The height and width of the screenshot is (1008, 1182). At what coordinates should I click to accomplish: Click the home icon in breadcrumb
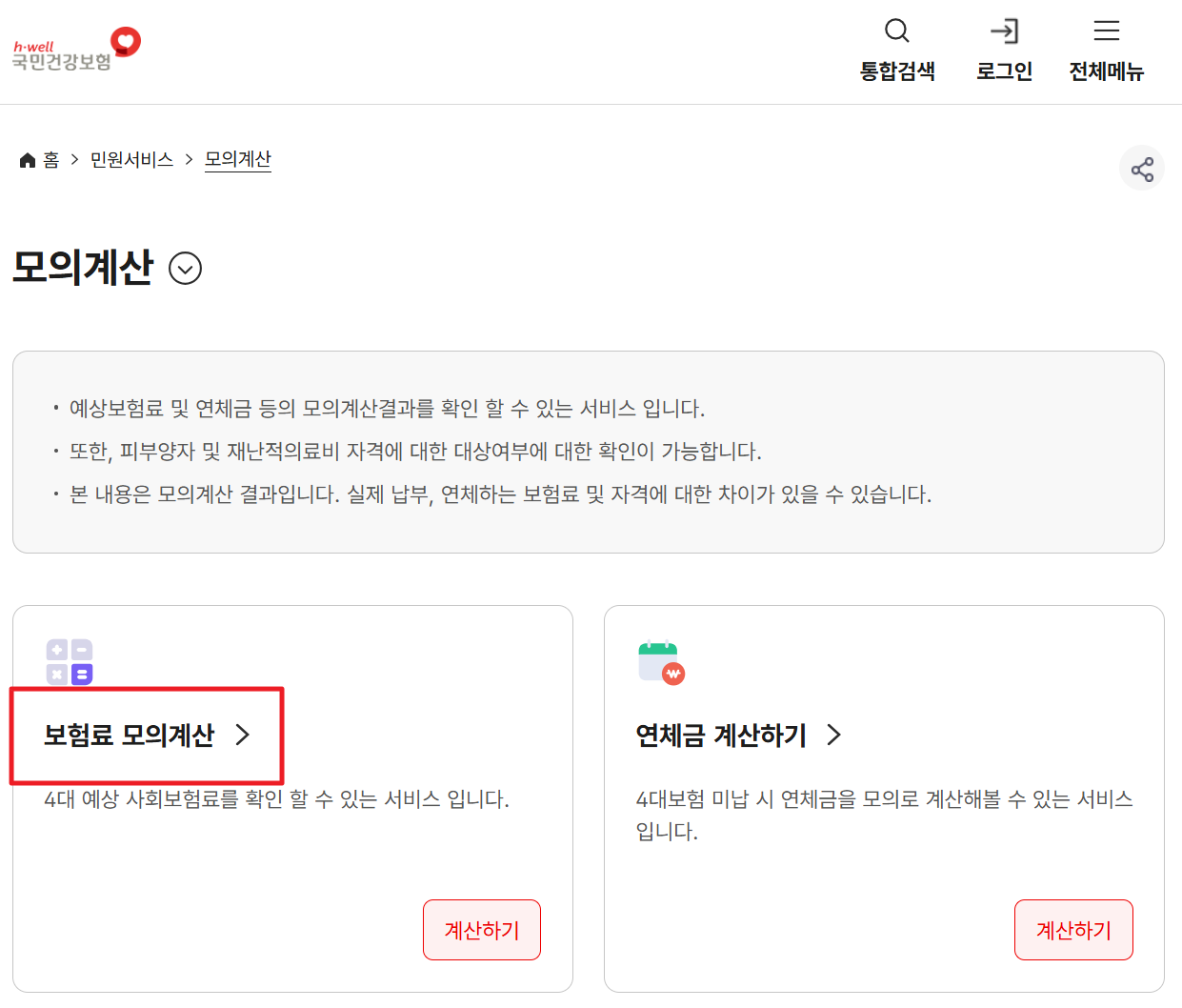pyautogui.click(x=28, y=160)
